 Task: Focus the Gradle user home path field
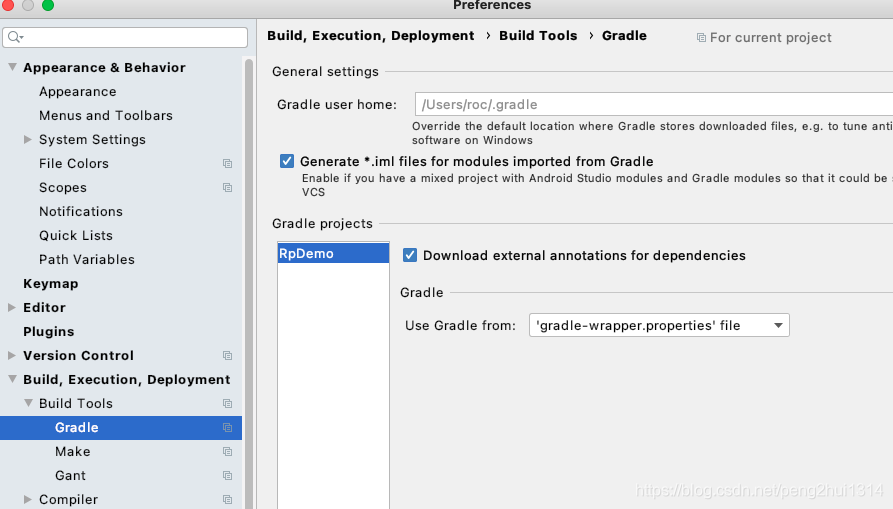654,104
